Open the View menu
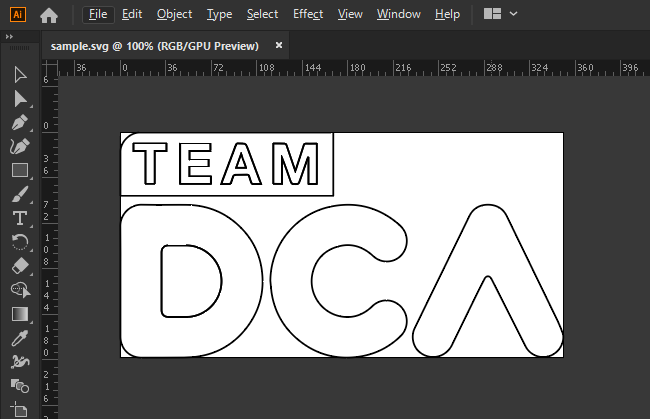650x419 pixels. click(x=350, y=15)
